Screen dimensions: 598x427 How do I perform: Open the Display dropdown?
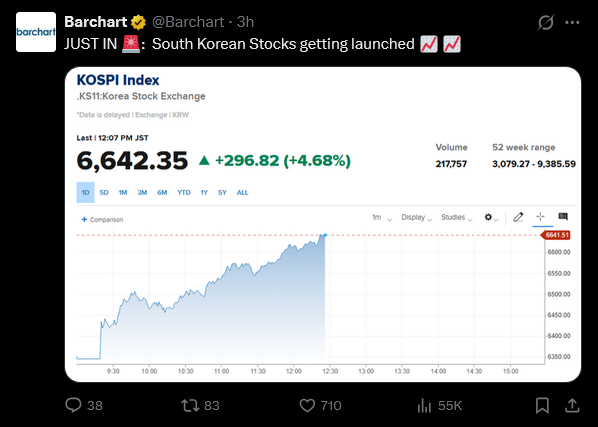pyautogui.click(x=416, y=218)
